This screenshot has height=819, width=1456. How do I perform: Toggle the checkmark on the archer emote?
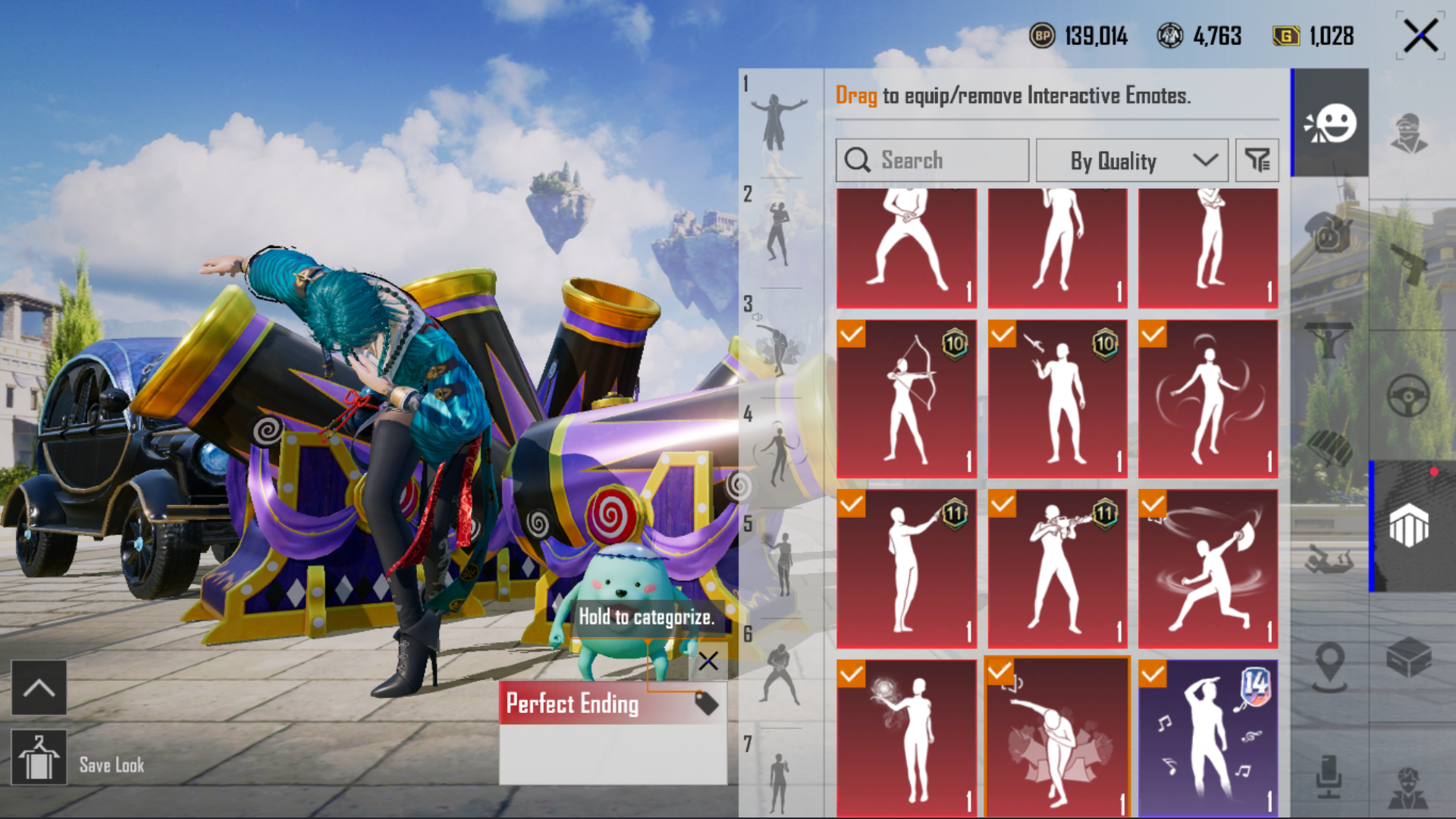851,334
